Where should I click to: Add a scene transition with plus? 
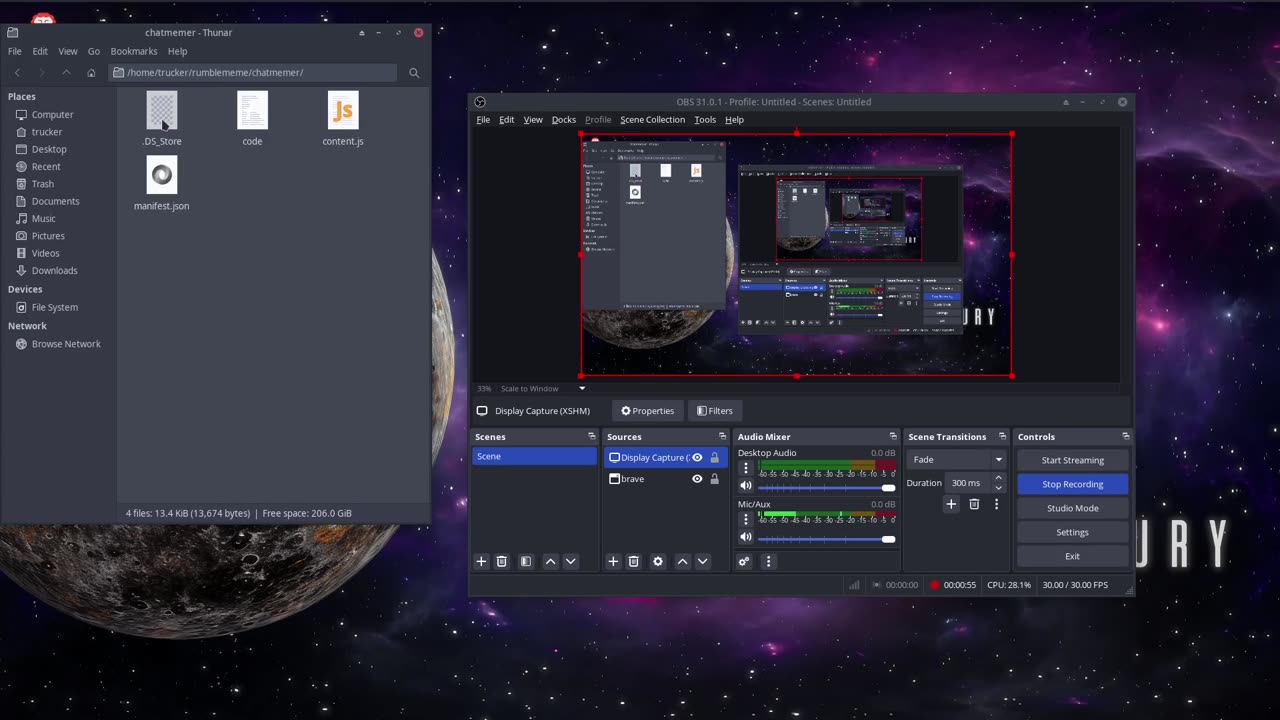tap(951, 504)
